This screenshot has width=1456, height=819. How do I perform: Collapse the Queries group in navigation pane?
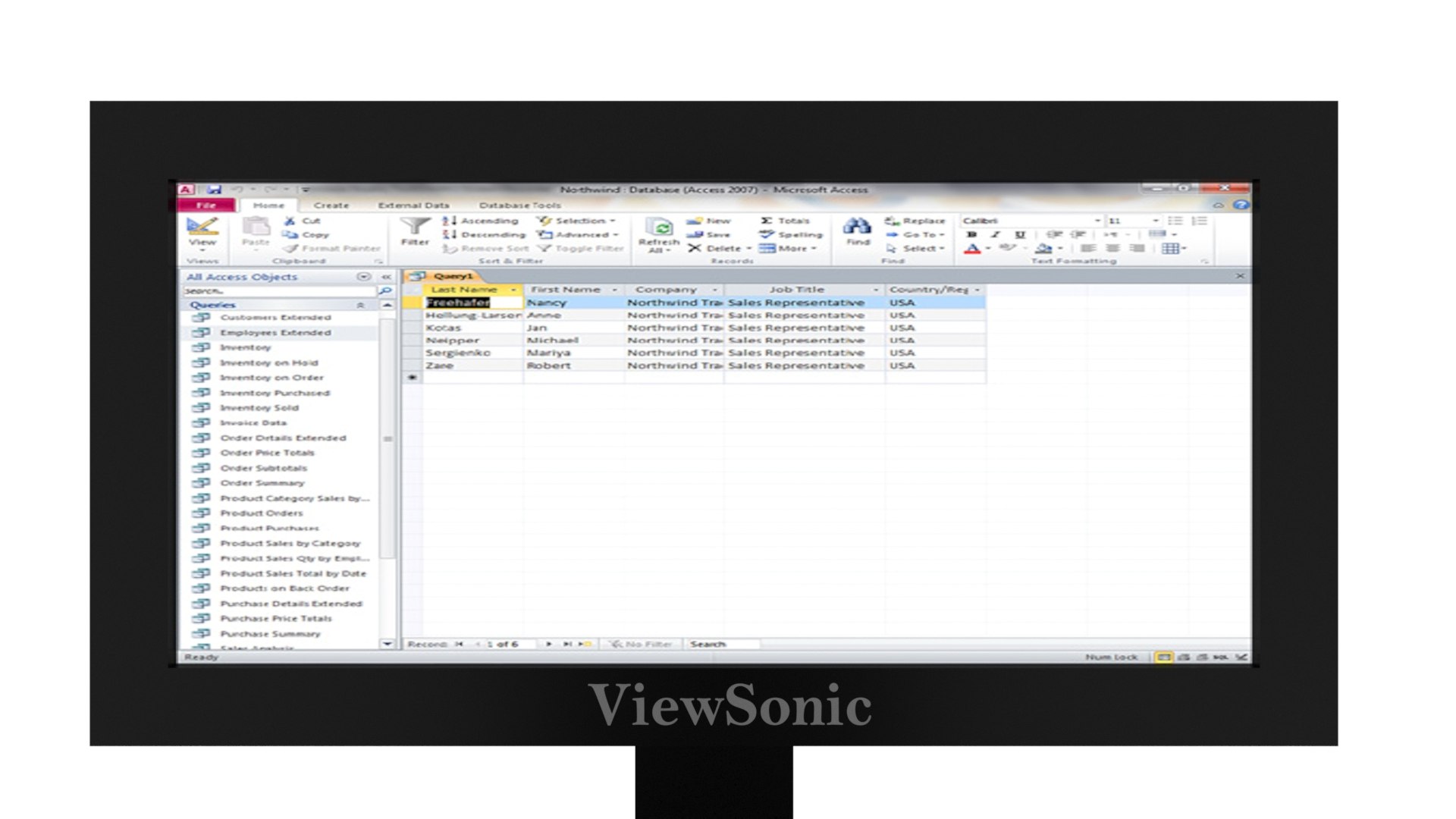pos(360,305)
